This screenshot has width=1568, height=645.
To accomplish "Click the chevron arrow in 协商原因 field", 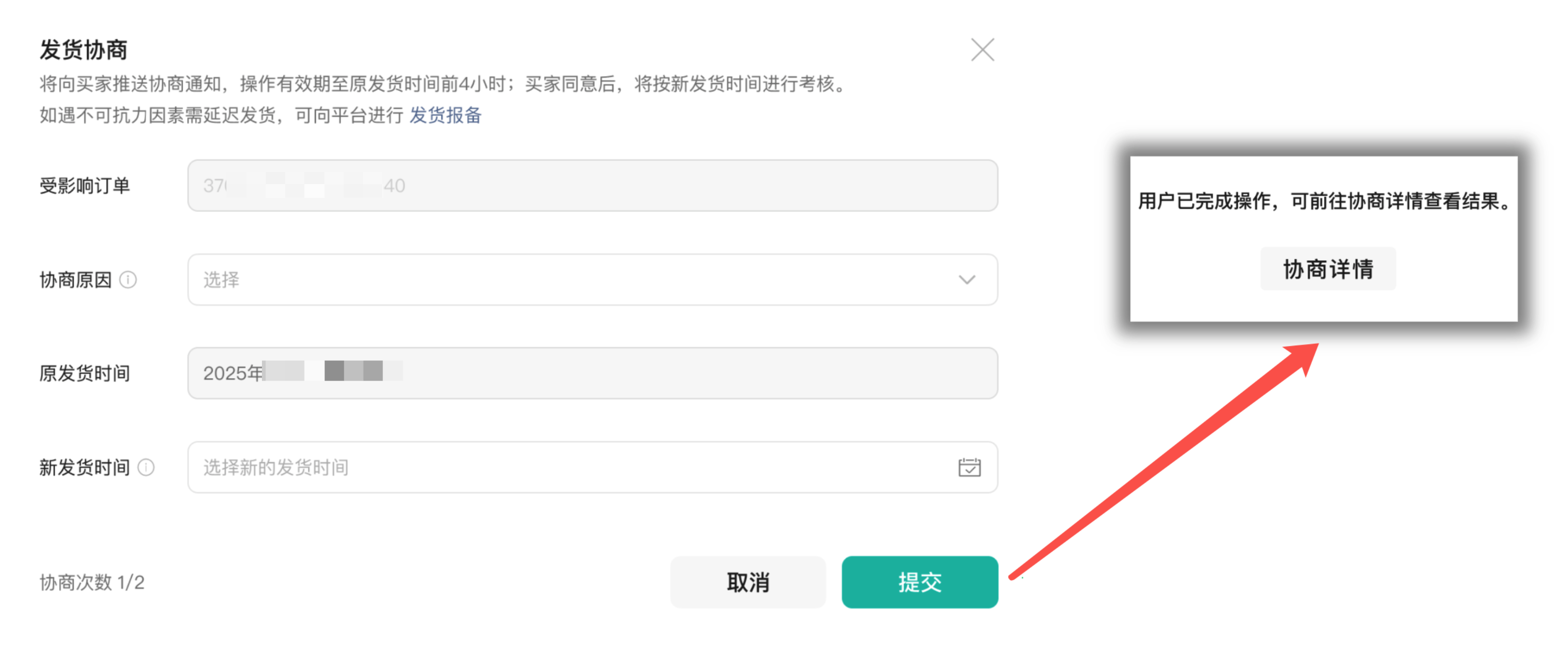I will tap(967, 280).
